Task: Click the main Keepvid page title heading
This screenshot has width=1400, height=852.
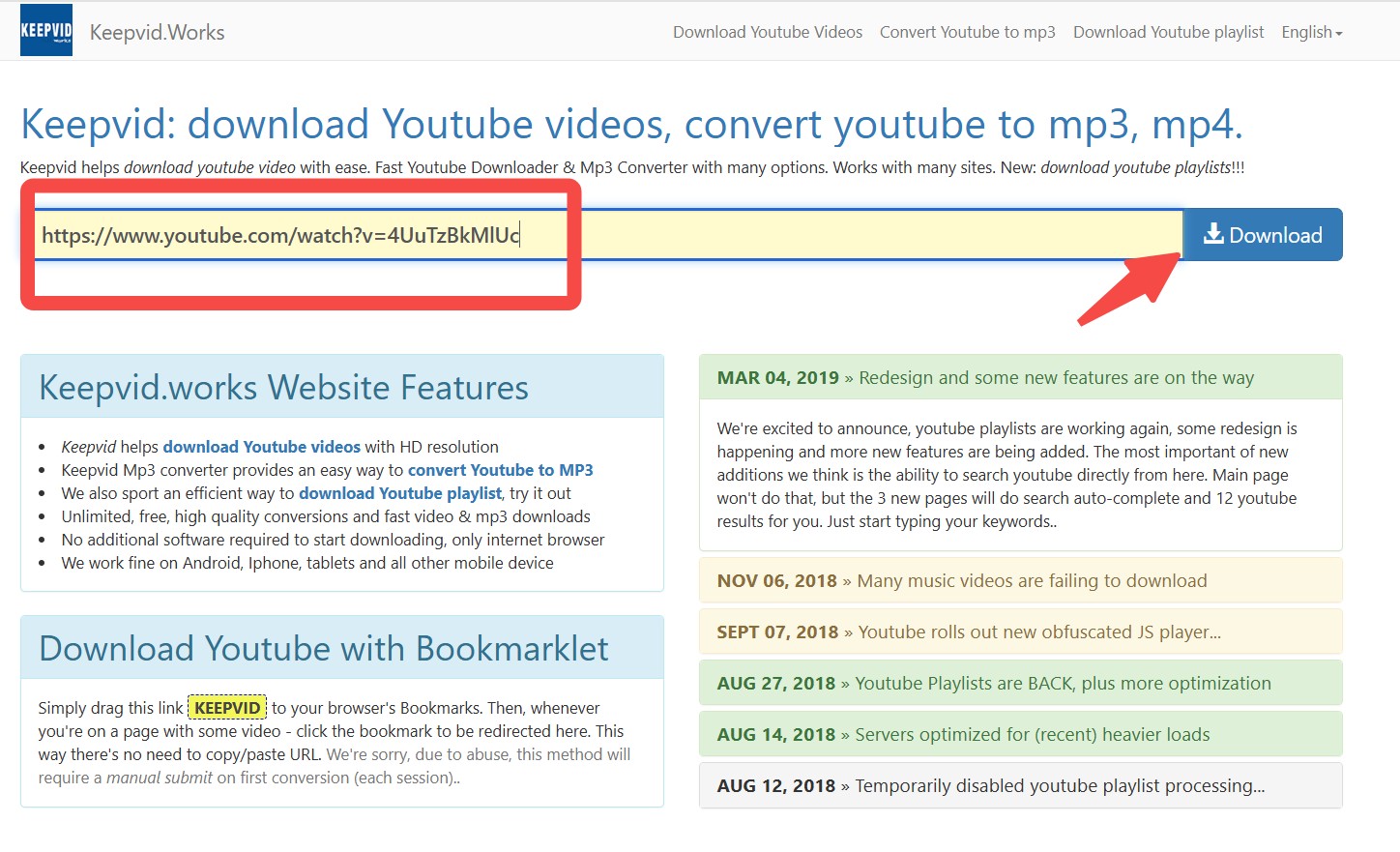Action: click(x=631, y=124)
